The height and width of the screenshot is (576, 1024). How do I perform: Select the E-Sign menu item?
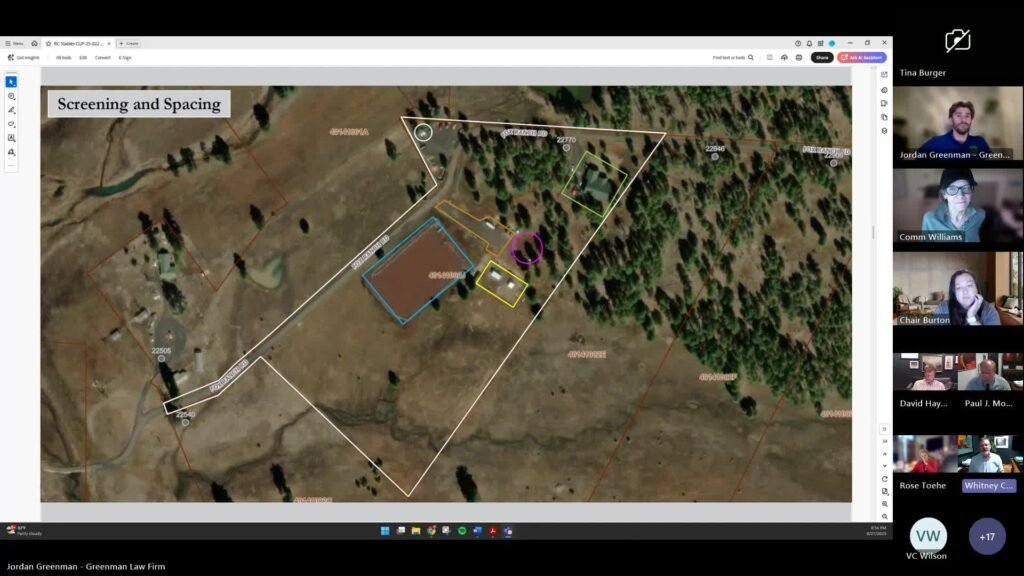coord(125,58)
